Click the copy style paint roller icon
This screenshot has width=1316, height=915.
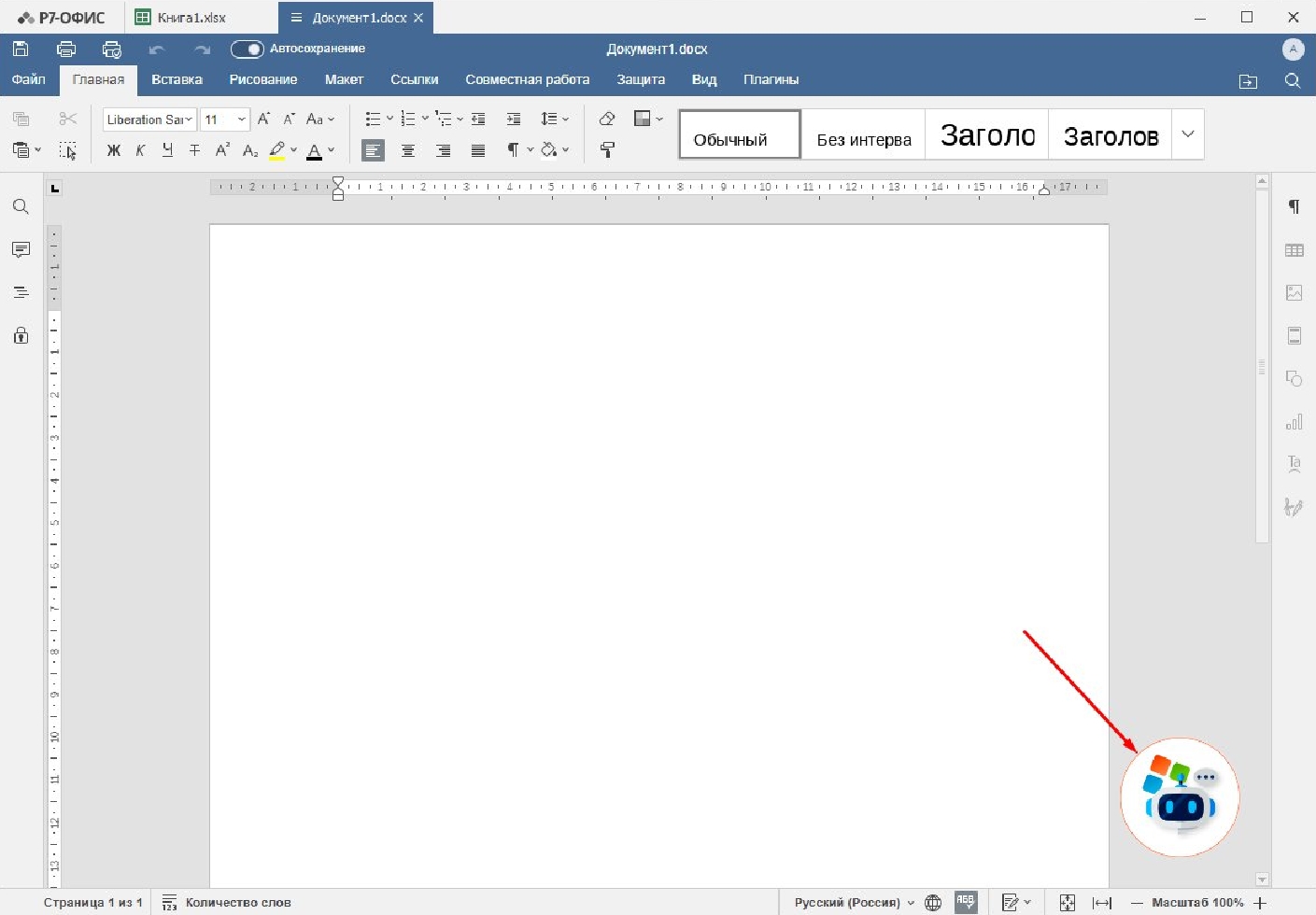[x=607, y=149]
